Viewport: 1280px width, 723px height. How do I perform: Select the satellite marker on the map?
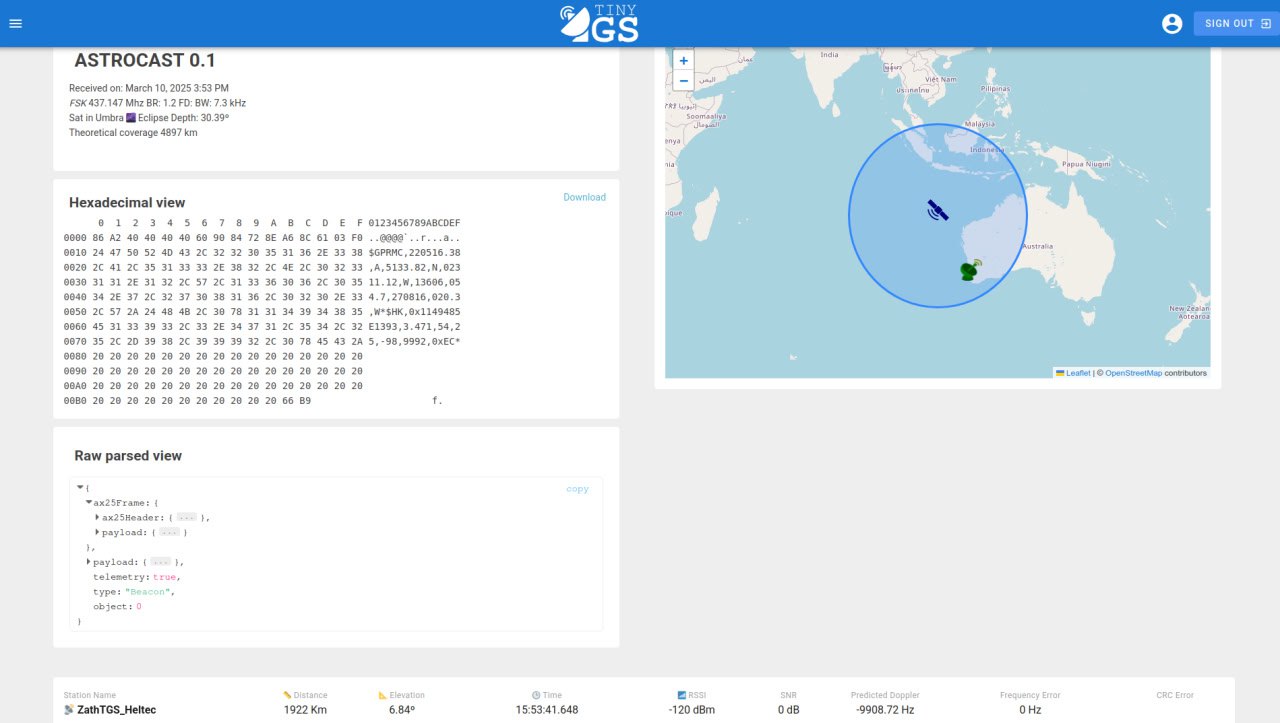click(x=937, y=210)
